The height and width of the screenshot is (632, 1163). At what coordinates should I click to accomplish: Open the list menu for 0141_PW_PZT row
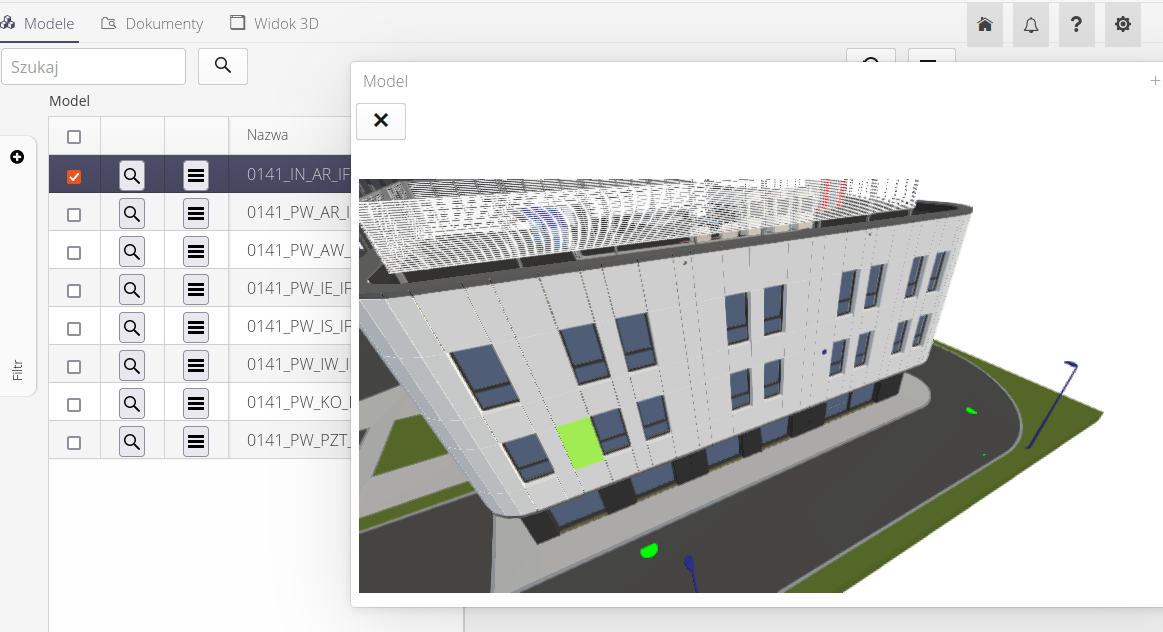[196, 441]
